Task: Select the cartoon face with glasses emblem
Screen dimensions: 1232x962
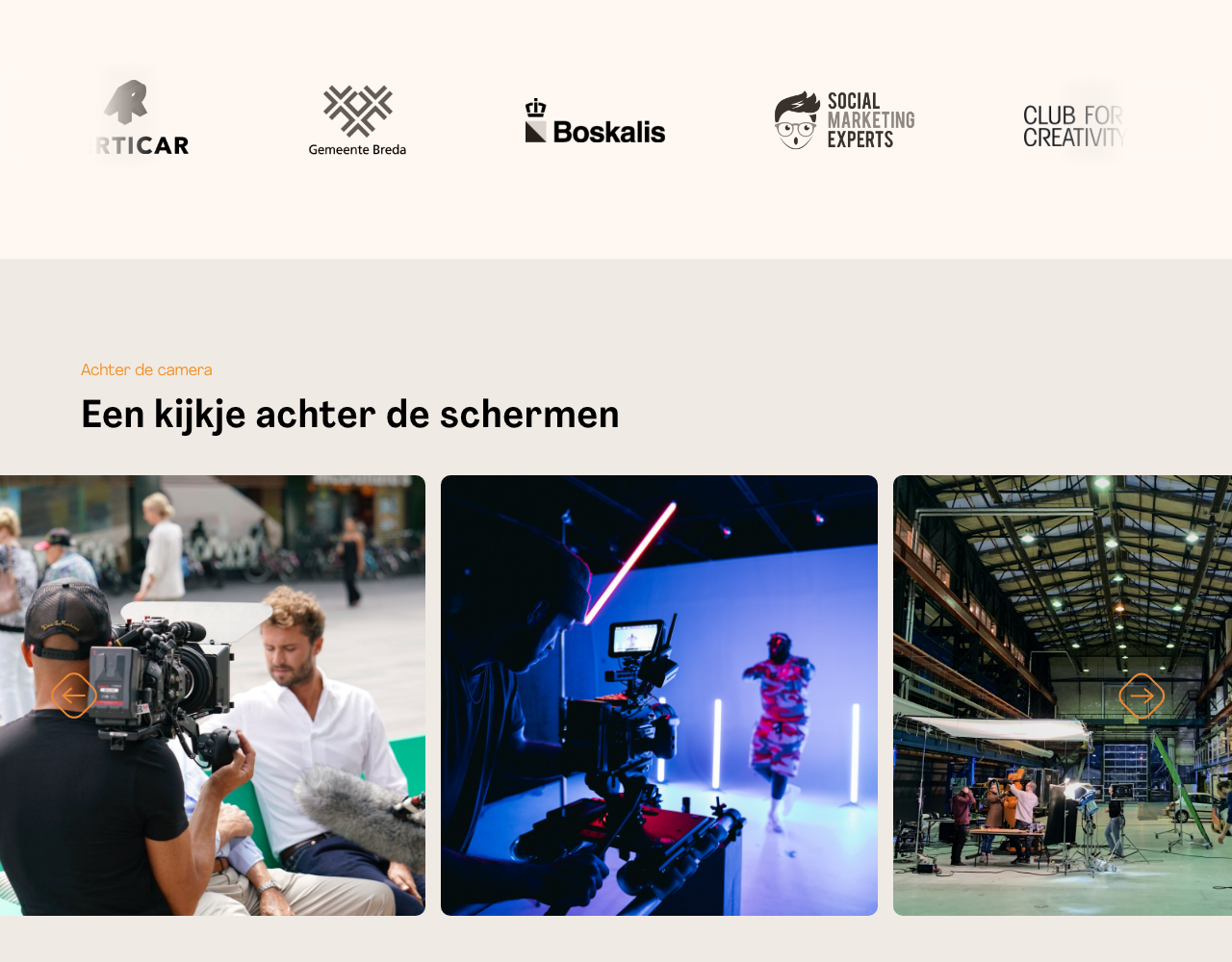Action: pyautogui.click(x=796, y=121)
